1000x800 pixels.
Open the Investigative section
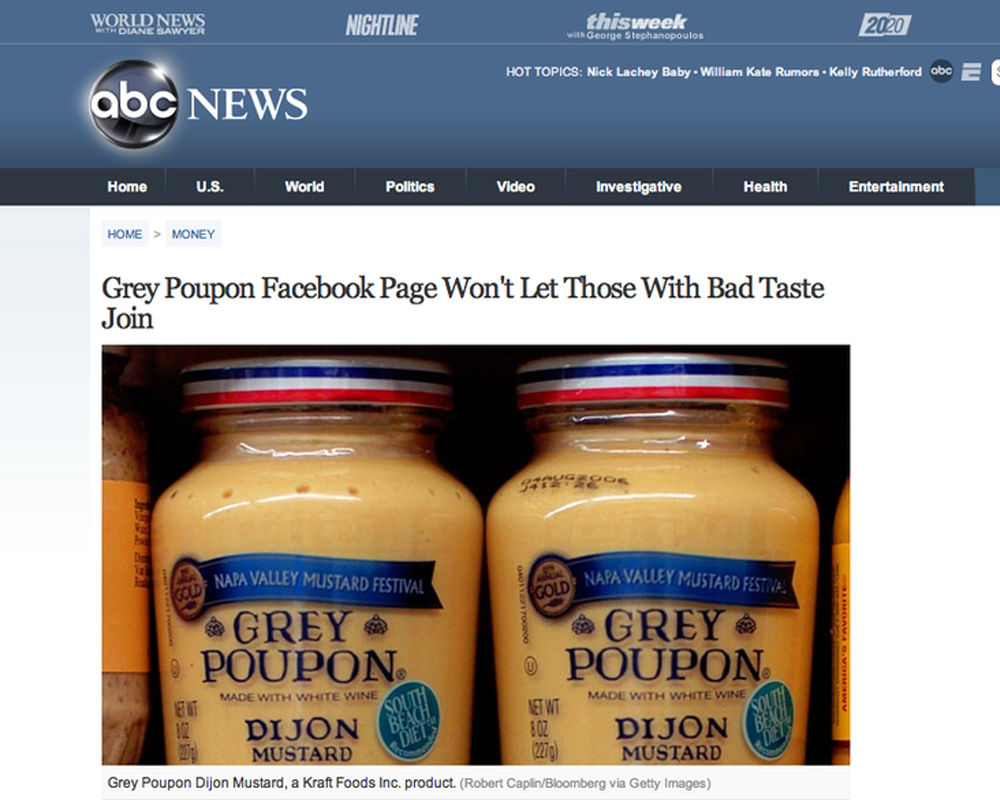tap(638, 187)
